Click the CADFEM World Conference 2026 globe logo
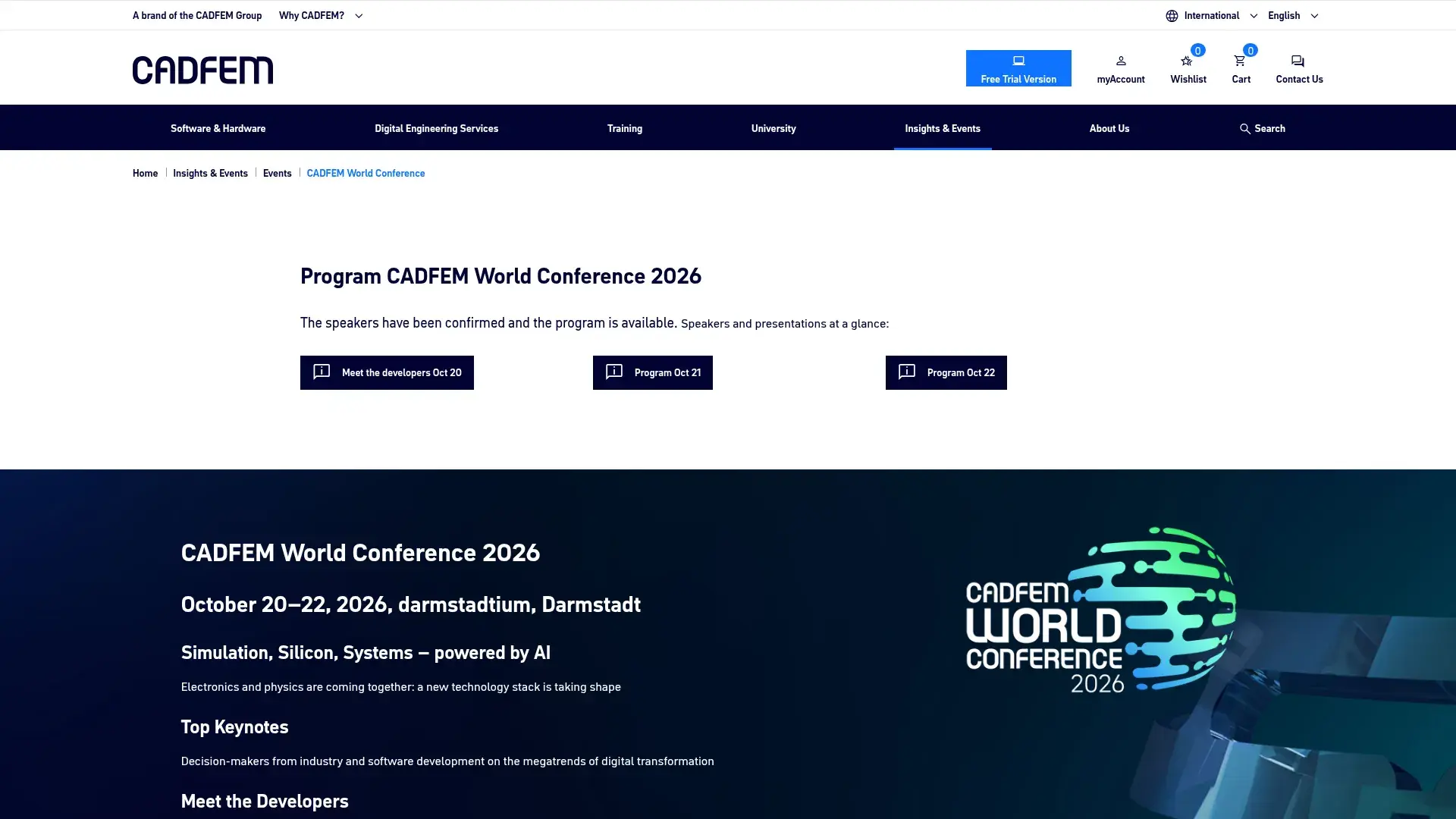Image resolution: width=1456 pixels, height=819 pixels. coord(1101,610)
